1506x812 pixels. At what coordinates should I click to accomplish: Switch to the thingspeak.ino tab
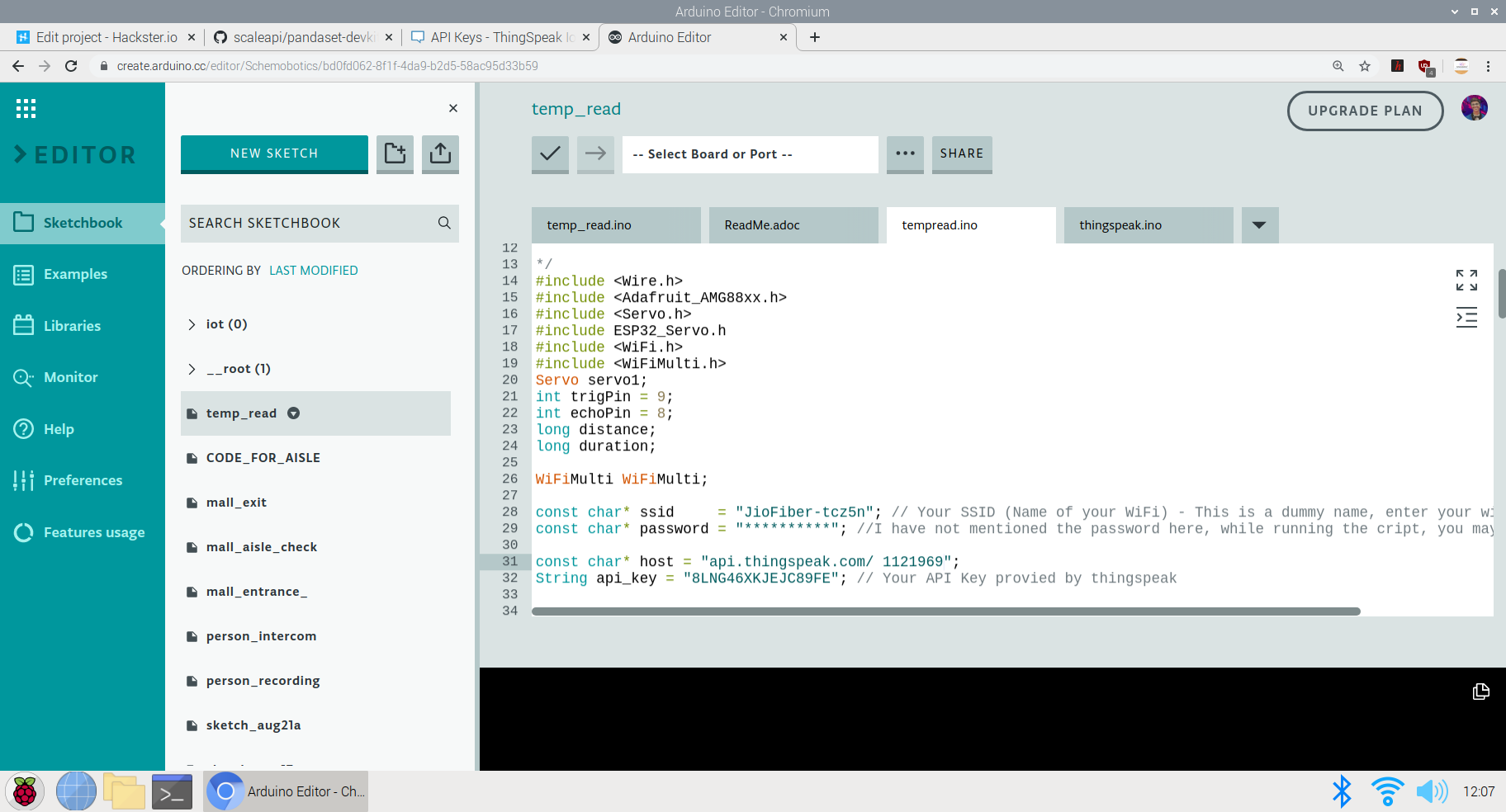click(1148, 225)
